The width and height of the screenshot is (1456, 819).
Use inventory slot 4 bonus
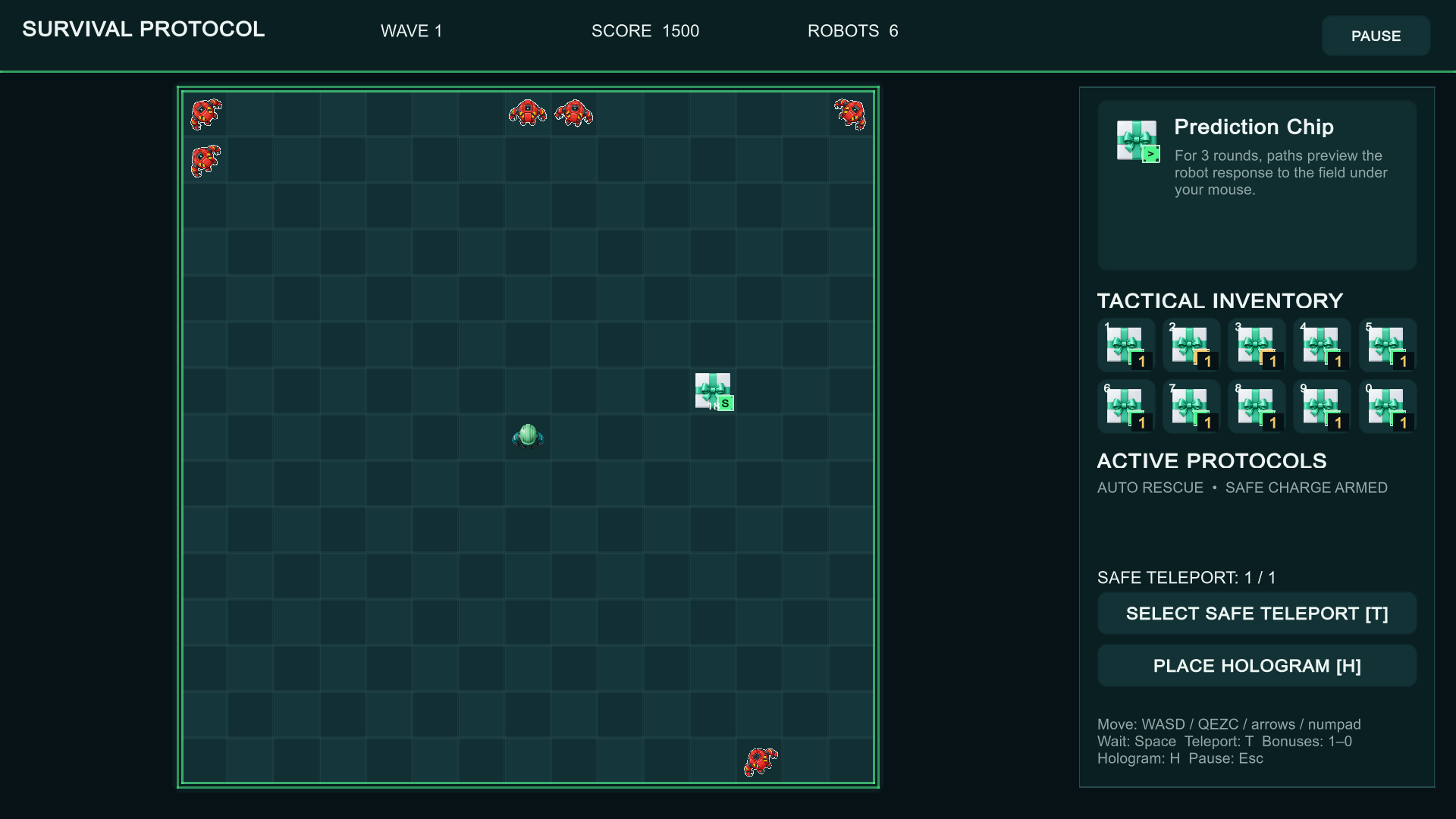(x=1322, y=345)
